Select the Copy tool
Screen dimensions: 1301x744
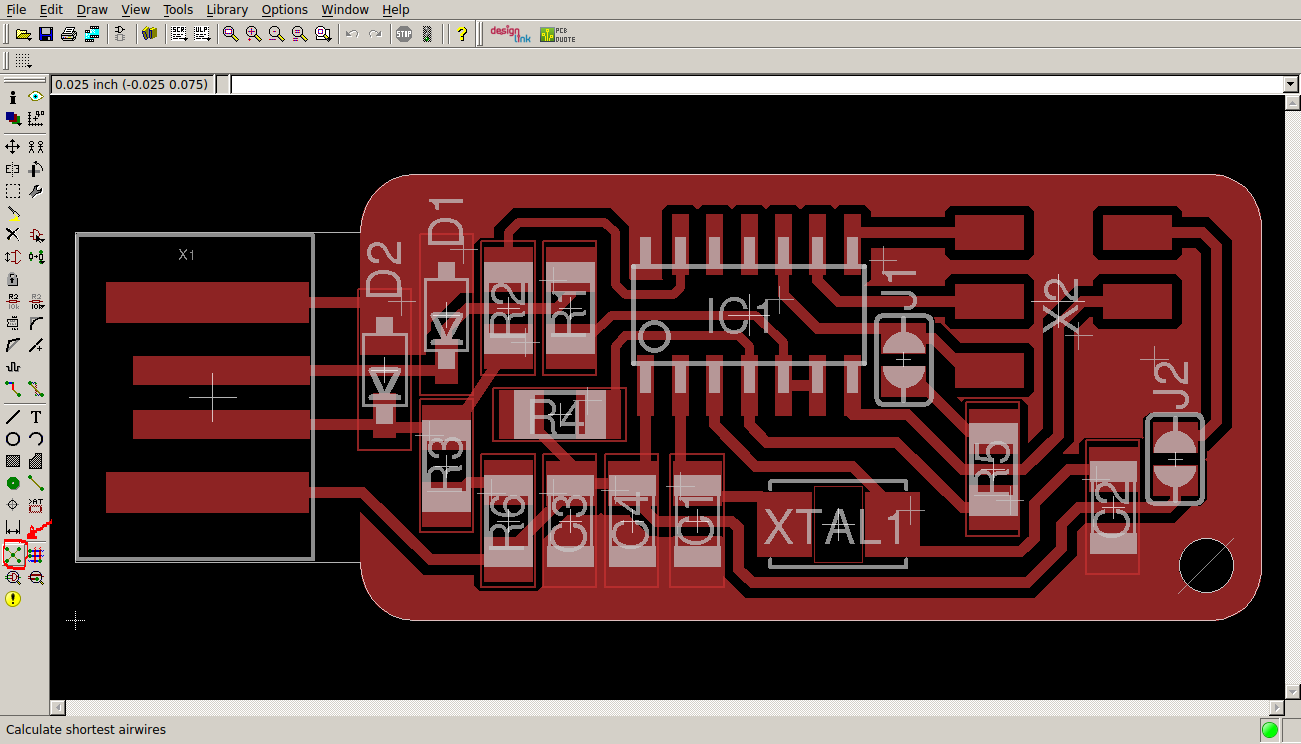36,147
